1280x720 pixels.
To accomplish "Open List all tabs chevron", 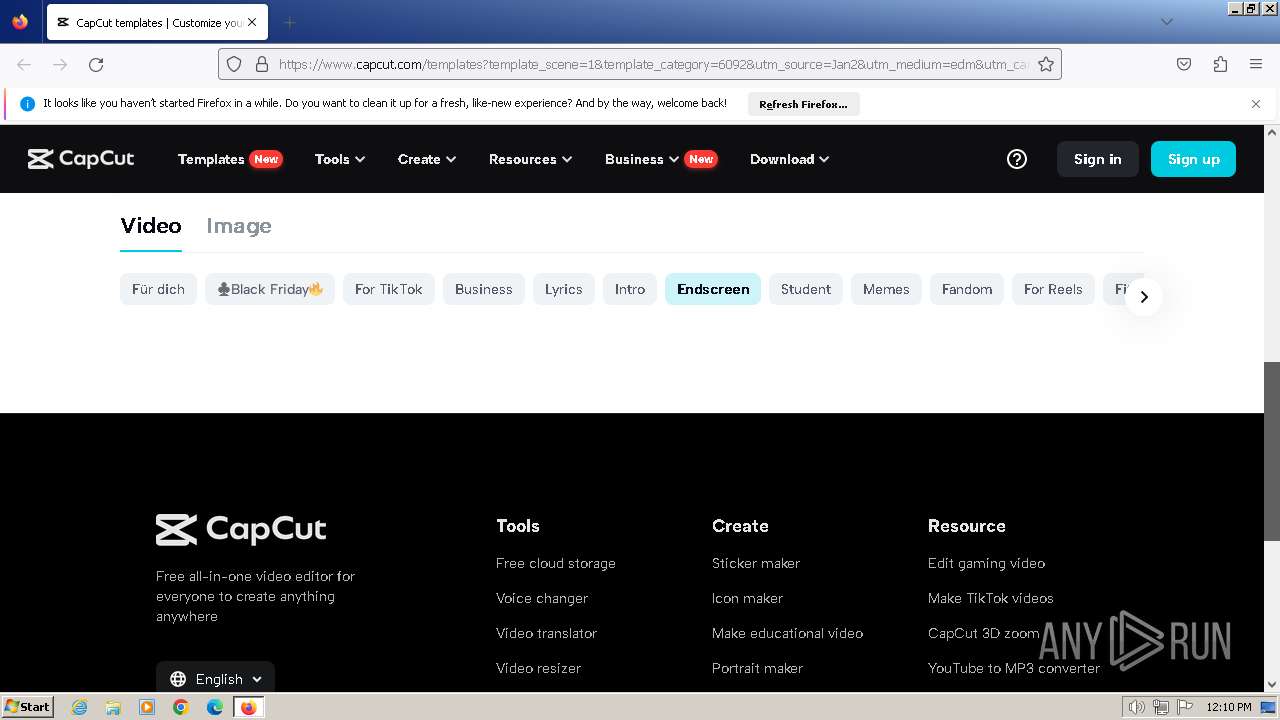I will click(1166, 22).
